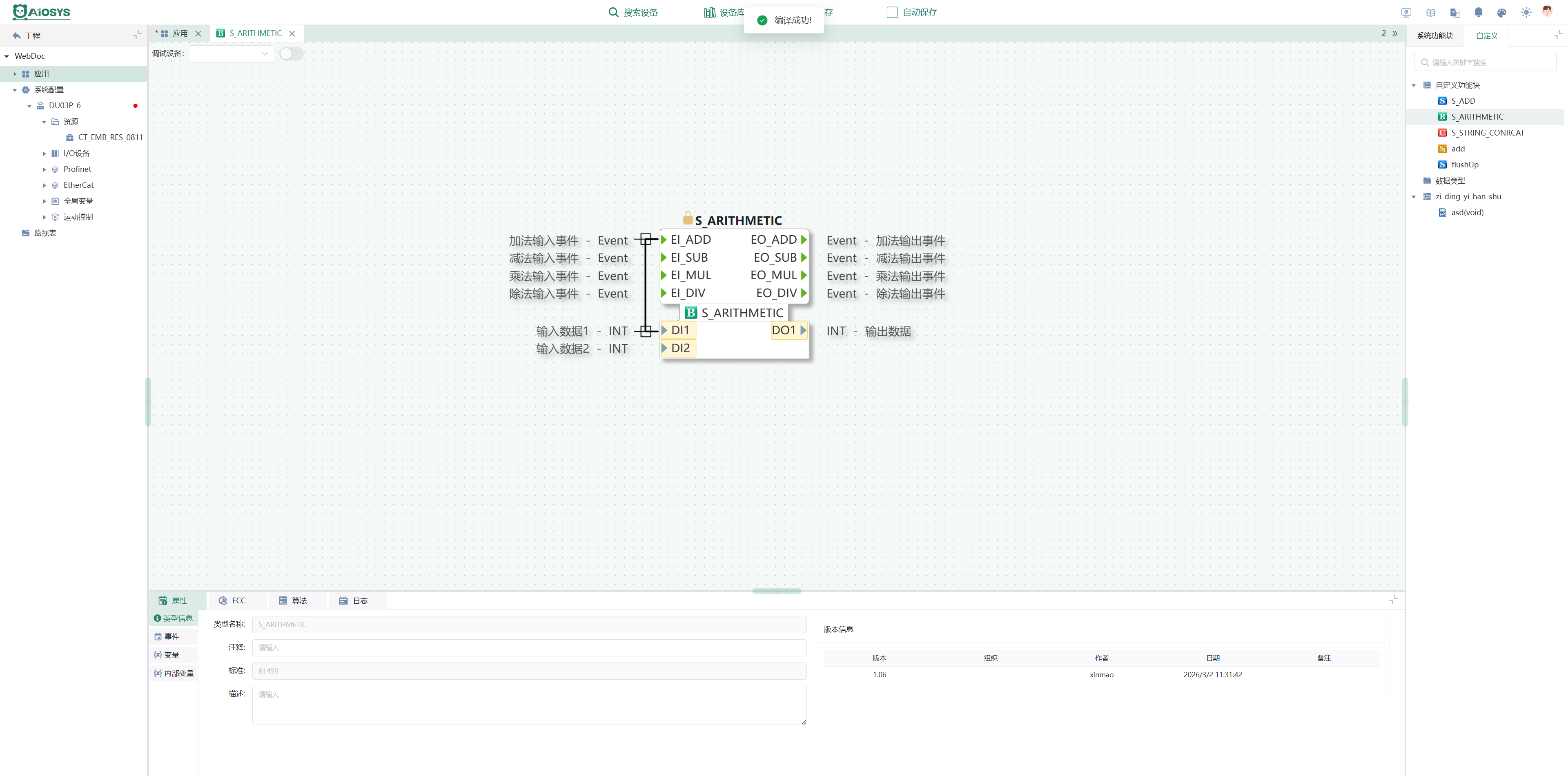Image resolution: width=1568 pixels, height=776 pixels.
Task: Expand the I/O设备 node
Action: coord(44,153)
